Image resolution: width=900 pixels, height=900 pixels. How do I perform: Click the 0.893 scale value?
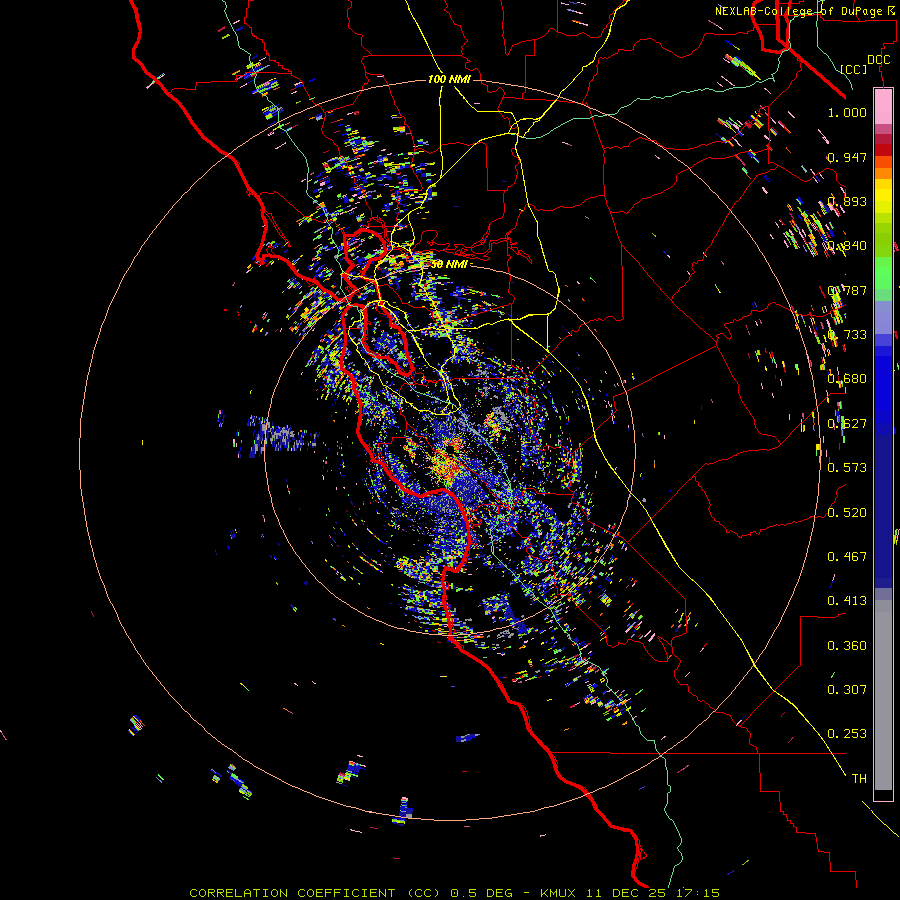[847, 201]
